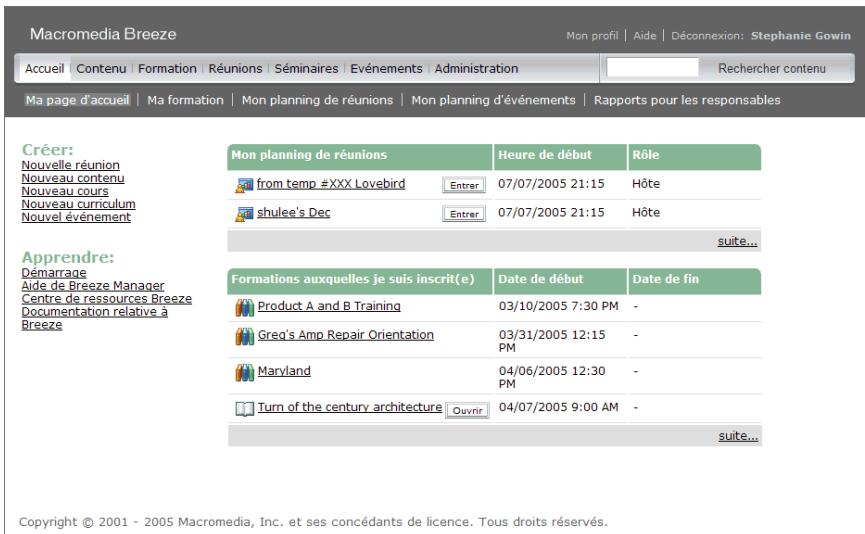Open the Accueil tab
This screenshot has height=534, width=865.
click(44, 68)
